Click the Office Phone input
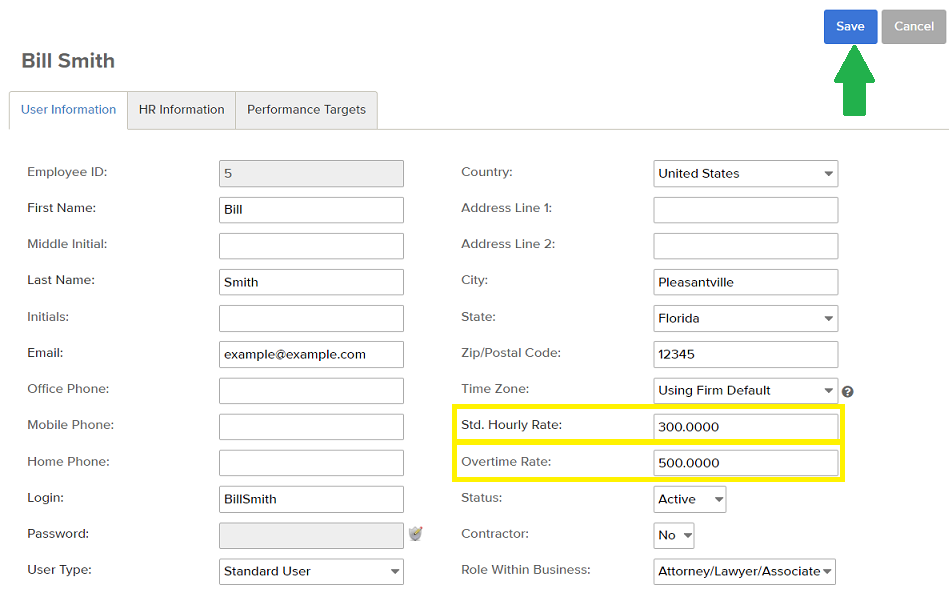Image resolution: width=949 pixels, height=597 pixels. click(311, 391)
